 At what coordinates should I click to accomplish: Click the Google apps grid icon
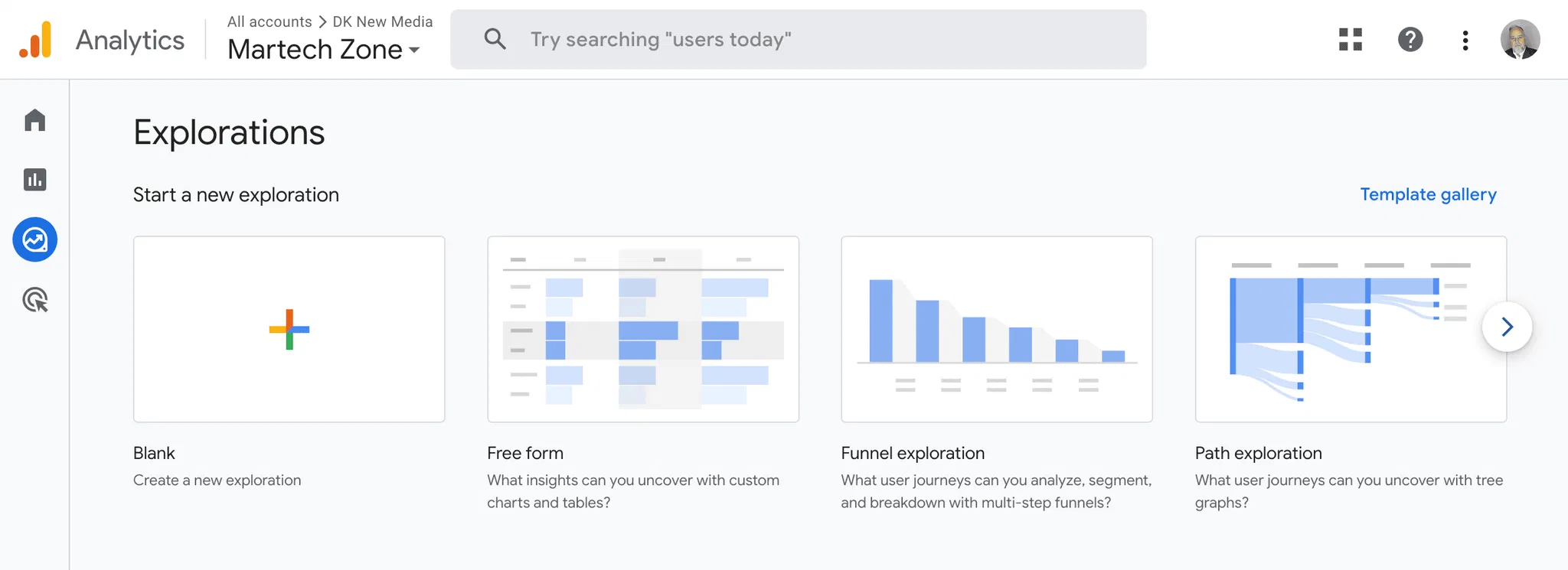[x=1351, y=40]
